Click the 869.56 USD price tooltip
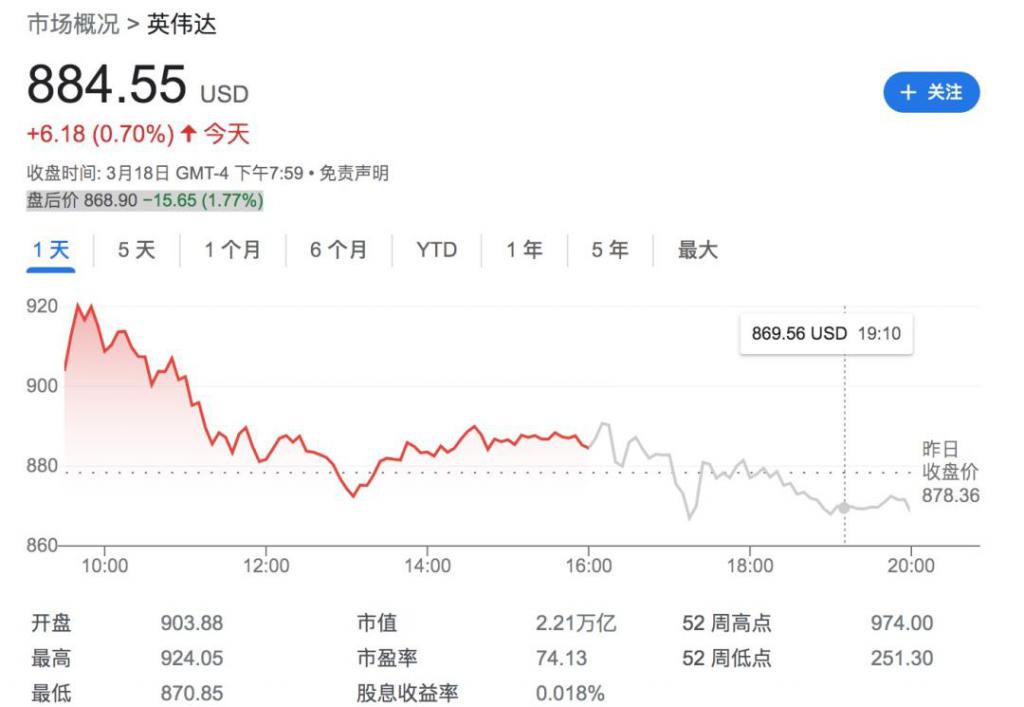This screenshot has width=1024, height=707. tap(826, 334)
